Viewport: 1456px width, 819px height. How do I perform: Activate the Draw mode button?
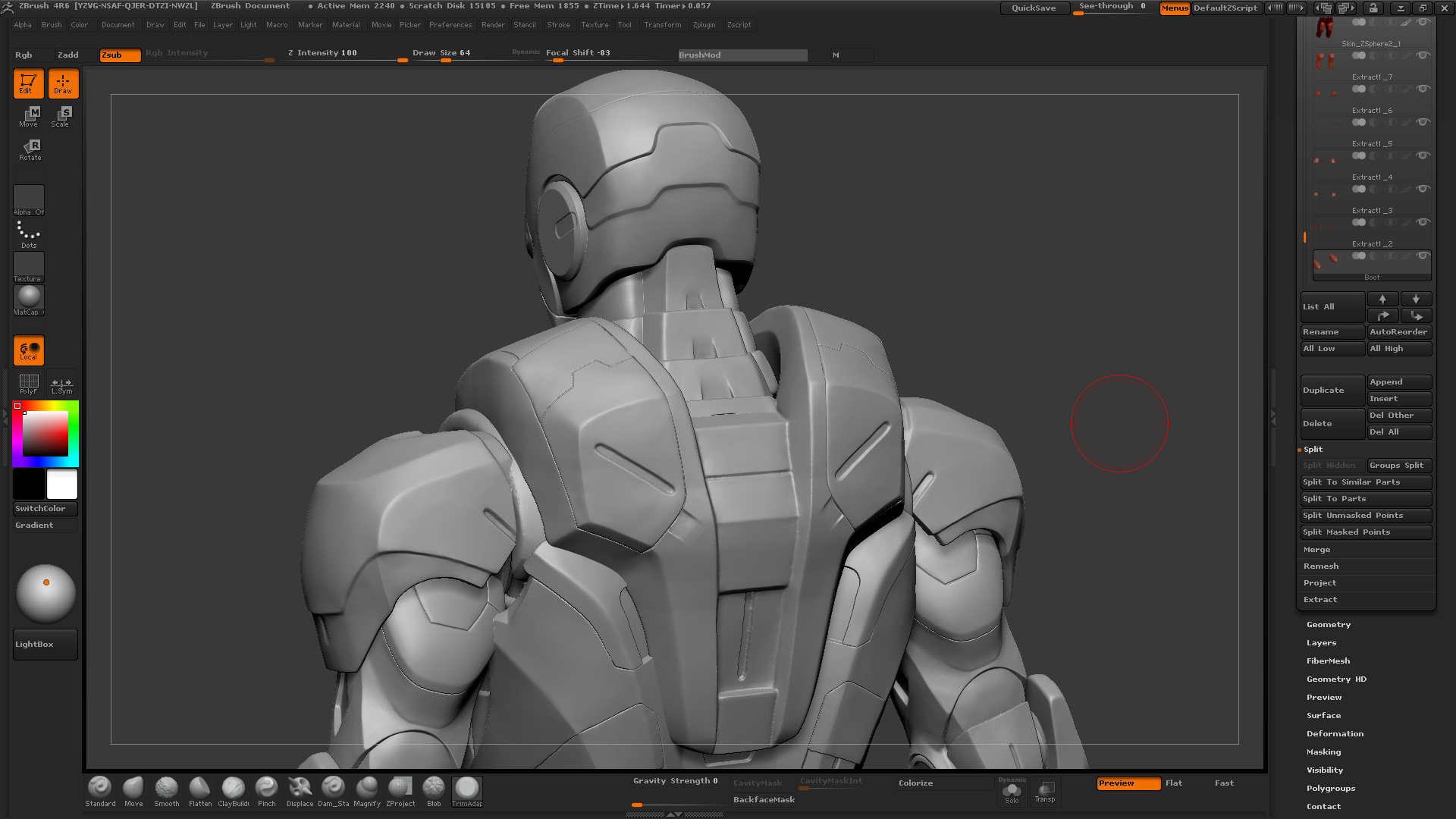click(63, 83)
